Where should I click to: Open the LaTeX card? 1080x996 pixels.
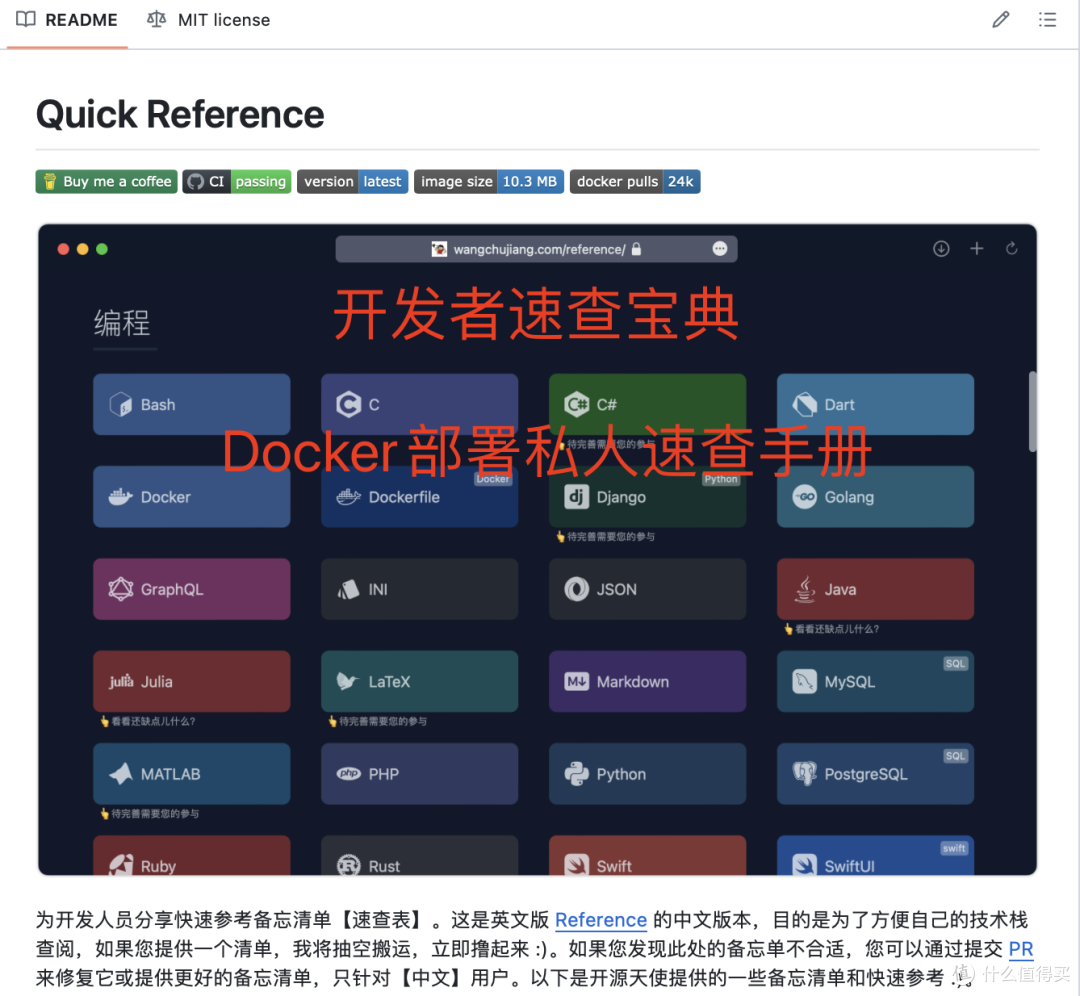pyautogui.click(x=419, y=681)
